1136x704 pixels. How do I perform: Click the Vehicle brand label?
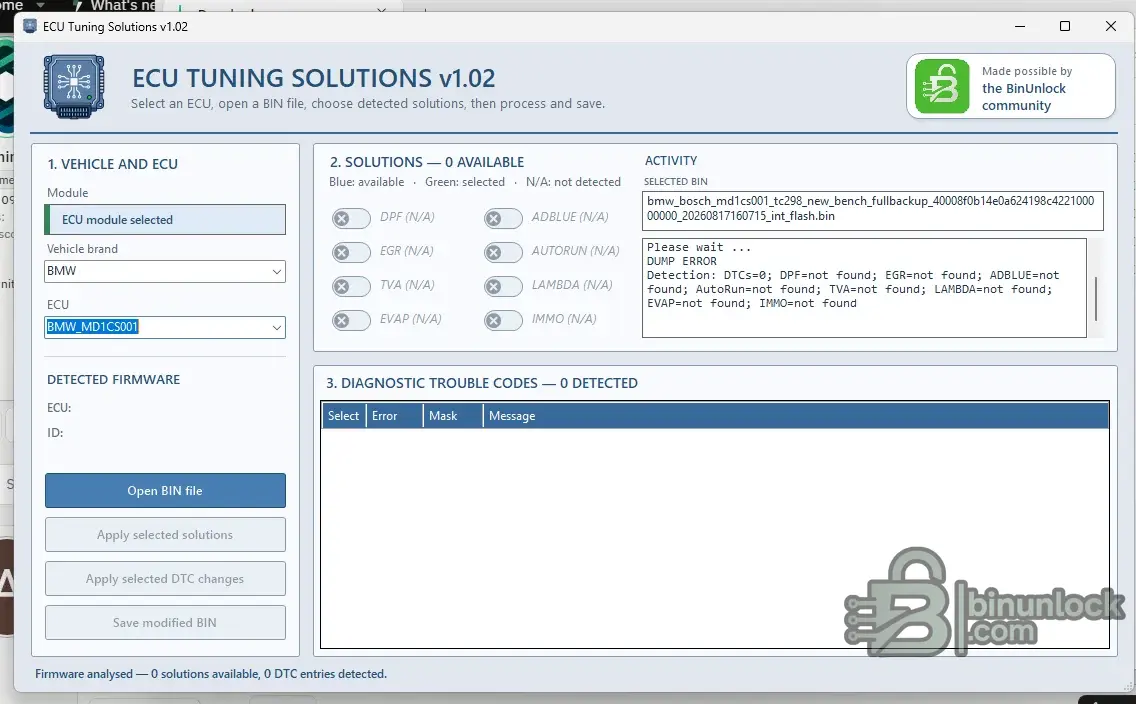83,248
